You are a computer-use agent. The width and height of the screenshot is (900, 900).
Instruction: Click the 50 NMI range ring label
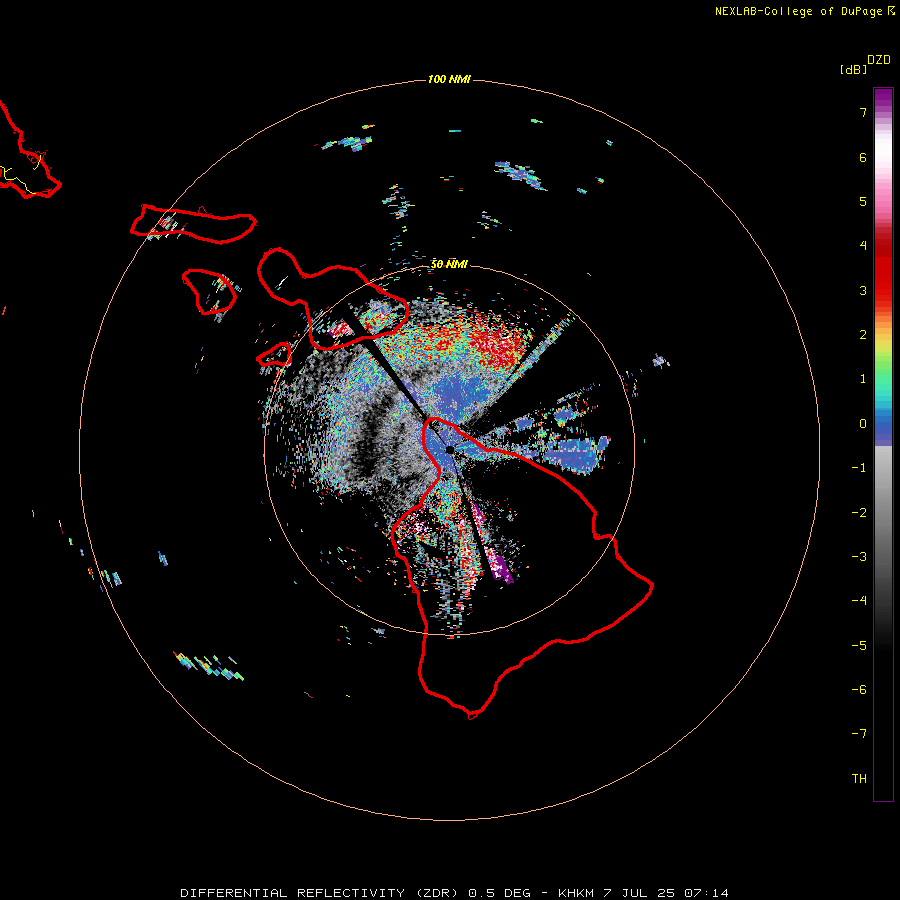coord(449,264)
